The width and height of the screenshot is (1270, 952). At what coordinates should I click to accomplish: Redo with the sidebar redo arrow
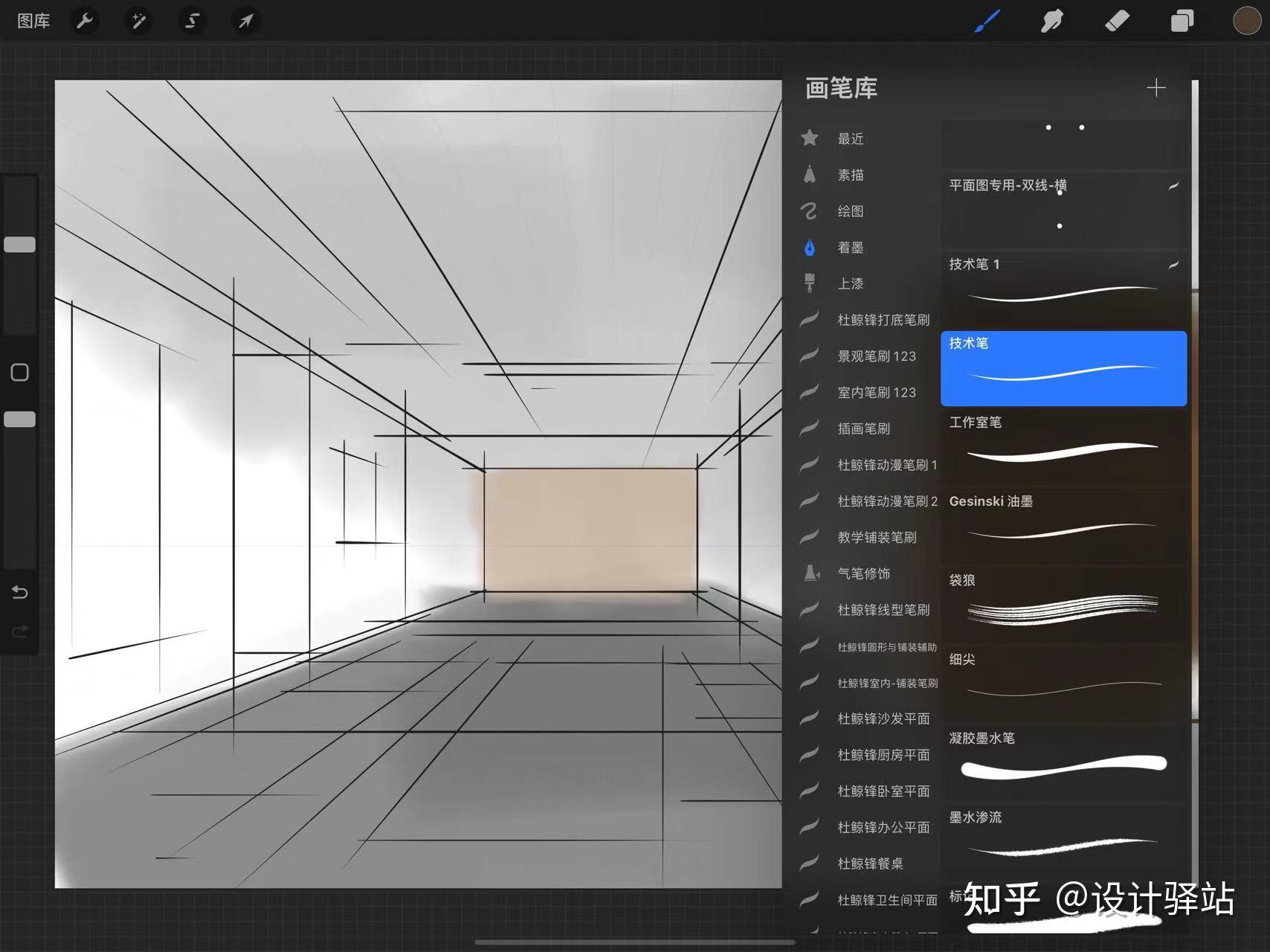click(20, 631)
